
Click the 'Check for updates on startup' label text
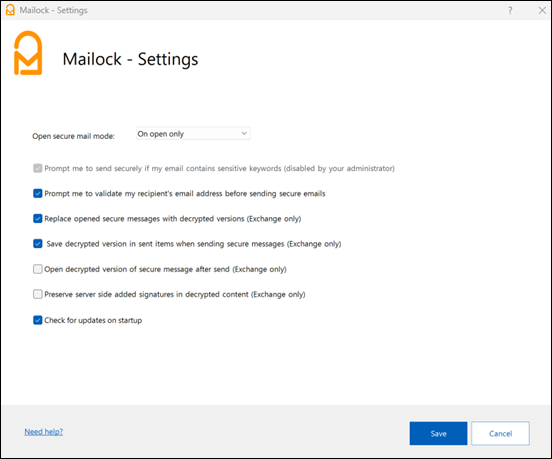(x=93, y=320)
